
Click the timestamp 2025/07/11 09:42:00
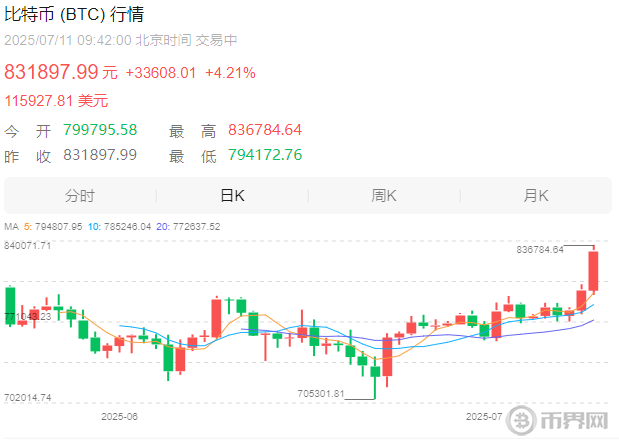coord(68,40)
